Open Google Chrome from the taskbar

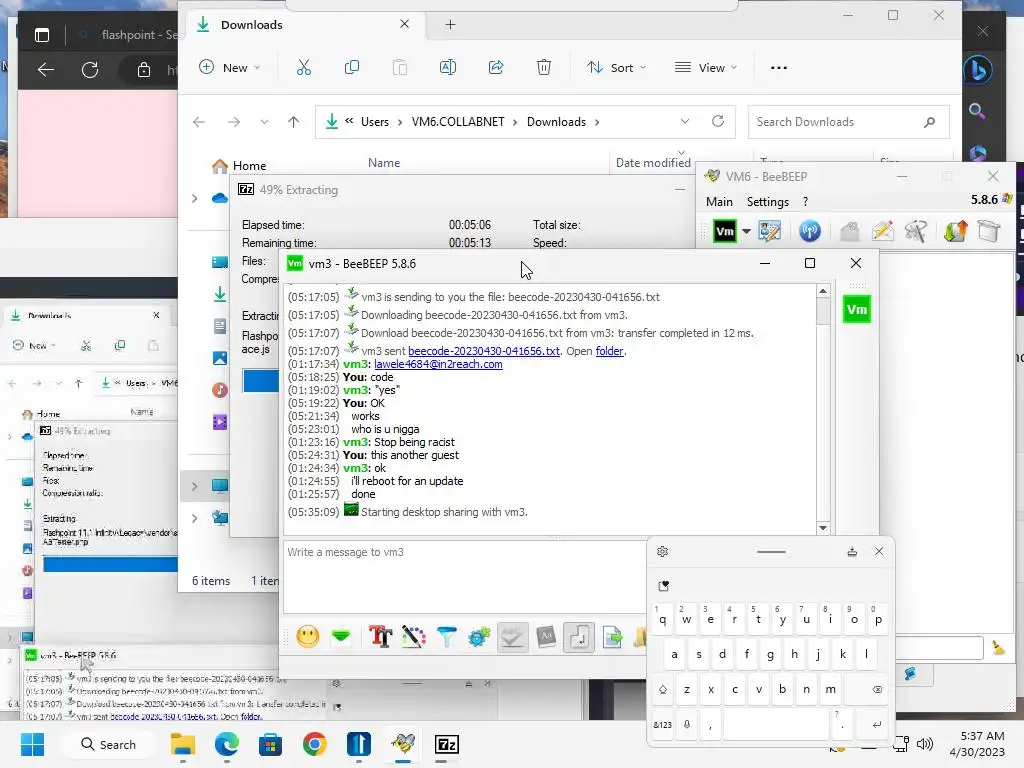point(314,744)
